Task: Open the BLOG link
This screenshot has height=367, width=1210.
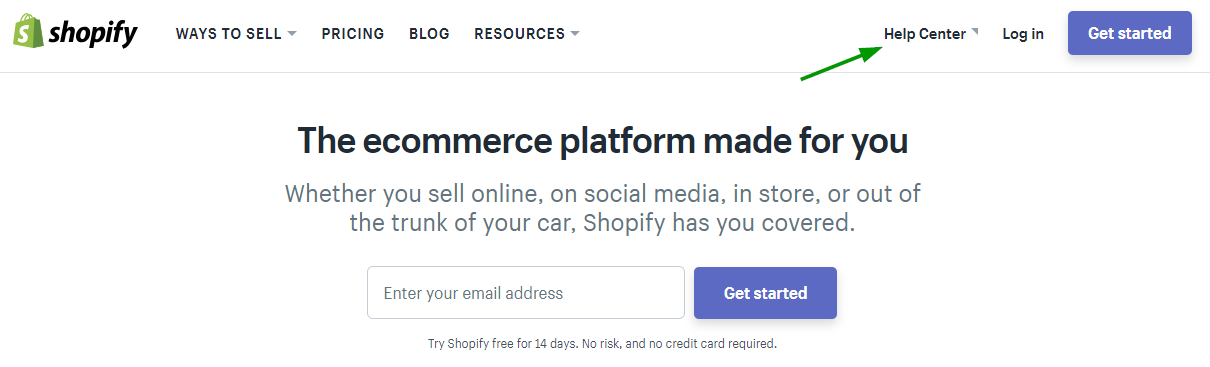Action: pos(429,34)
